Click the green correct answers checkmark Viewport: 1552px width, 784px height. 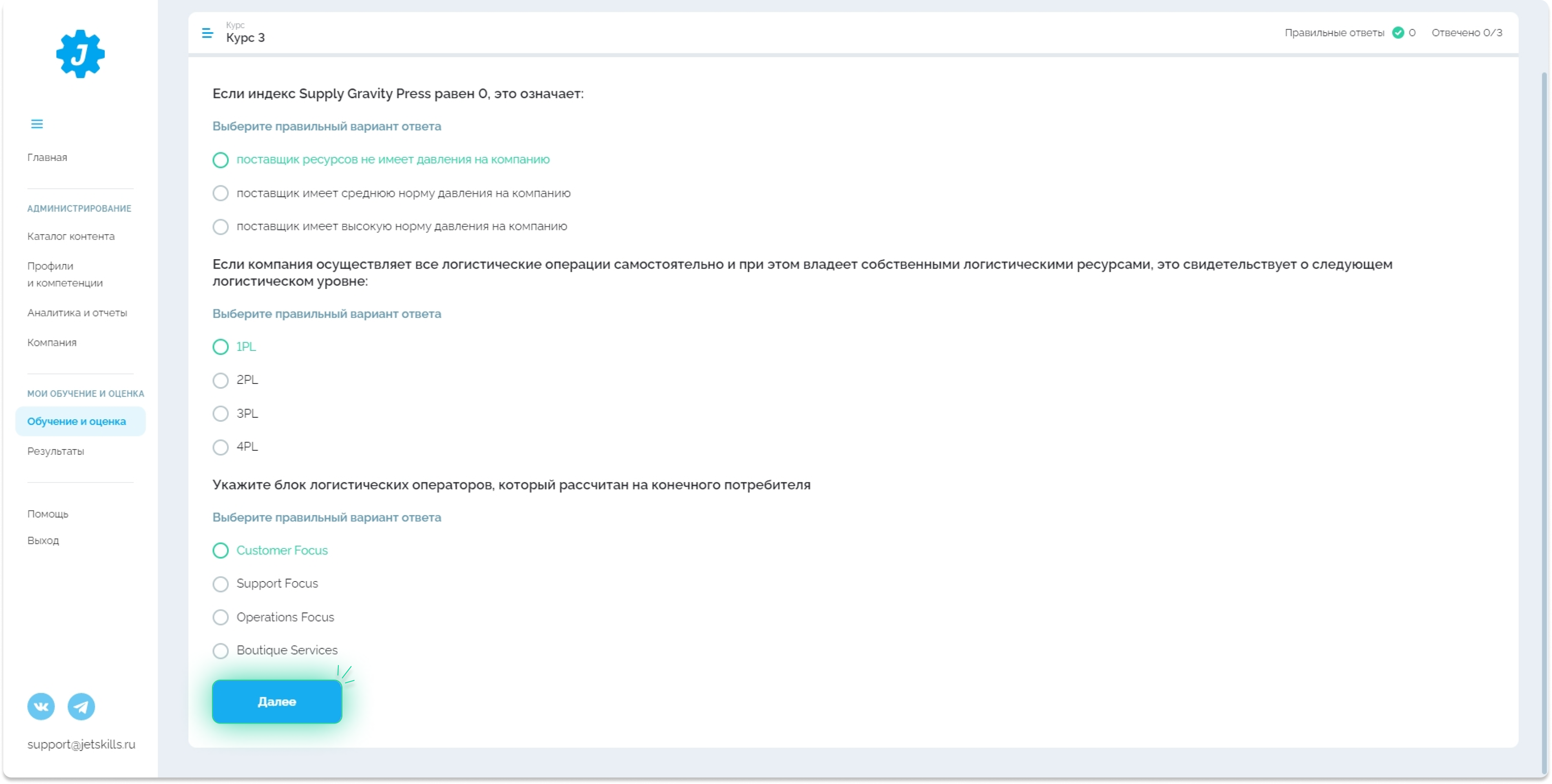point(1398,33)
